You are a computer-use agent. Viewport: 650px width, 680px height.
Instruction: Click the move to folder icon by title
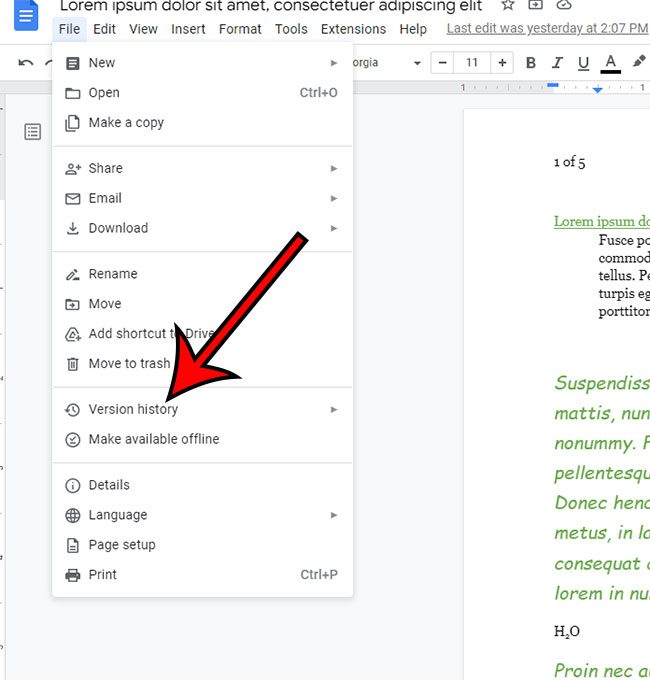click(x=535, y=5)
